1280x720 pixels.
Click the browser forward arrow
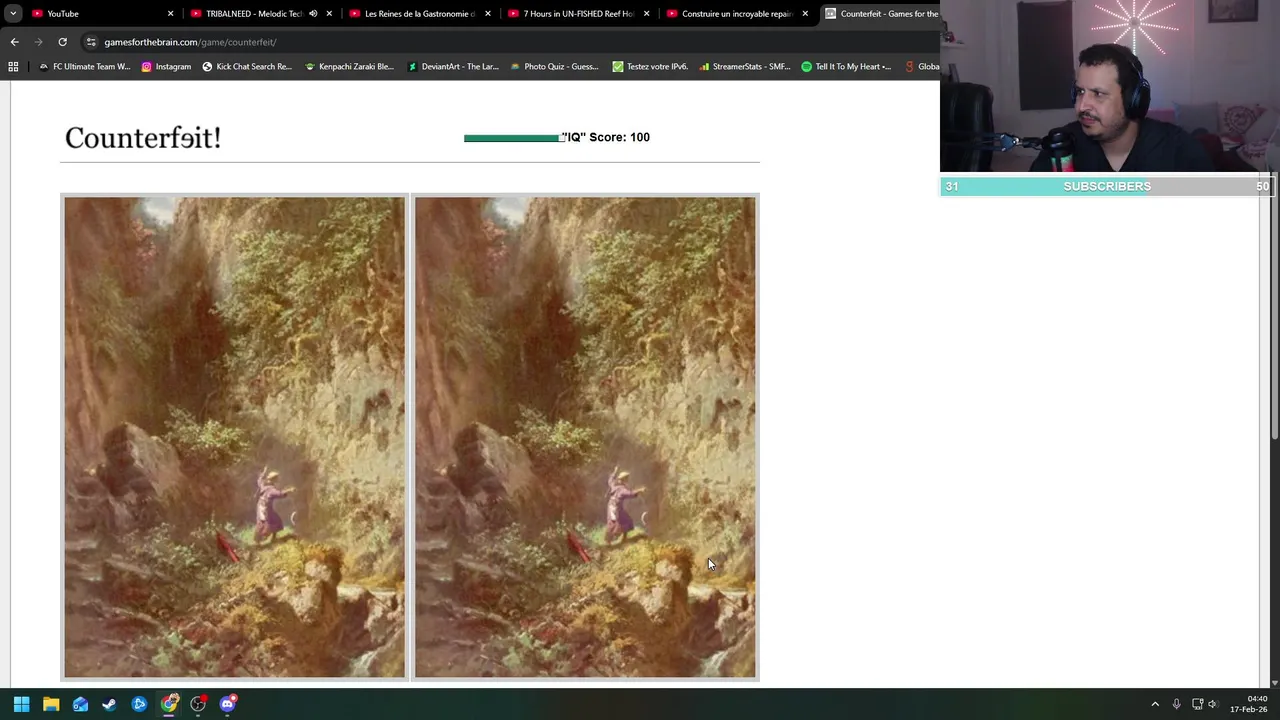(x=38, y=42)
